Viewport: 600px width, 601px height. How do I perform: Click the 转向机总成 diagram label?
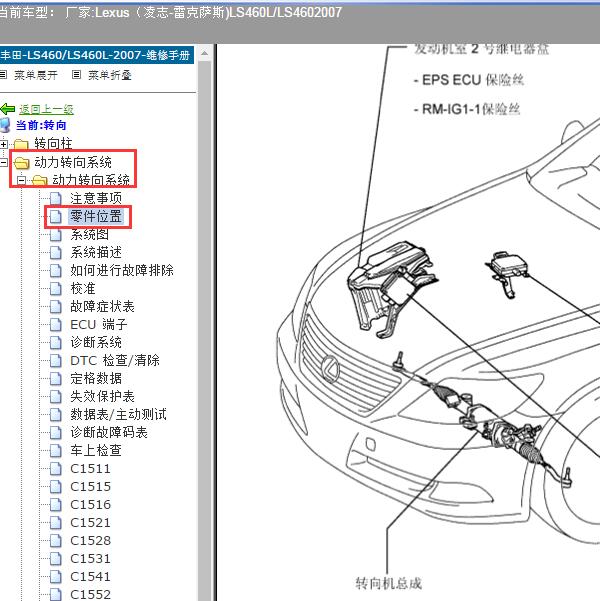[388, 583]
